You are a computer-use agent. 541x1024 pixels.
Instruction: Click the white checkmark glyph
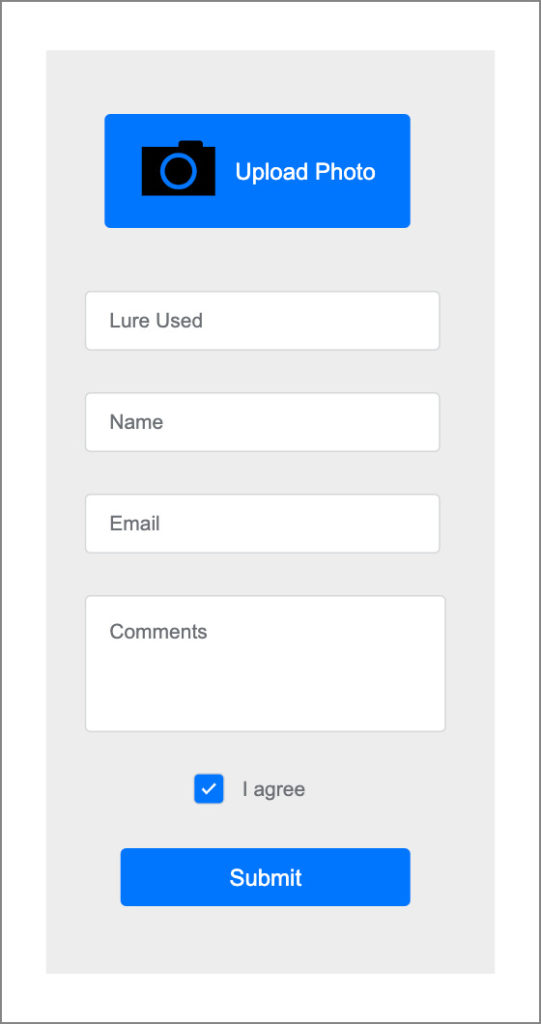(208, 789)
